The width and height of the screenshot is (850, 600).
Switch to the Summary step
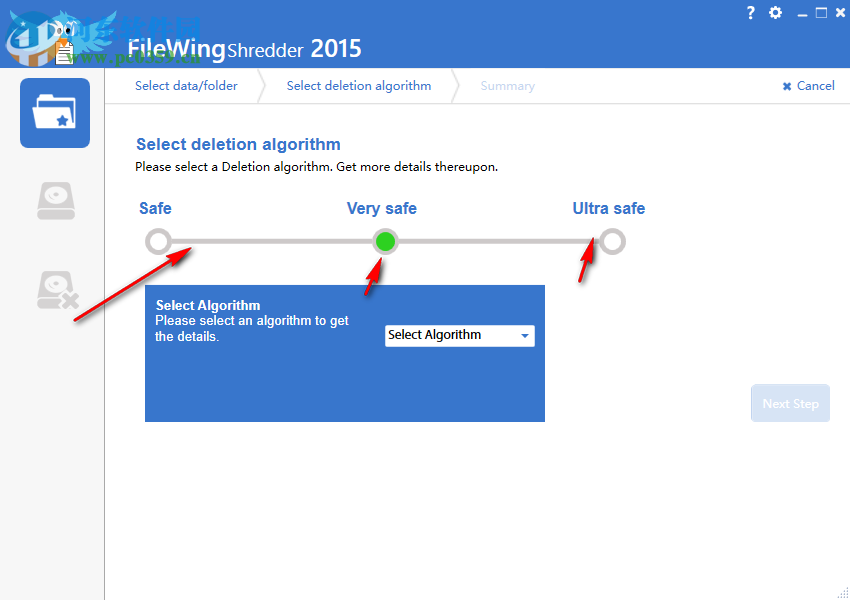[x=507, y=86]
